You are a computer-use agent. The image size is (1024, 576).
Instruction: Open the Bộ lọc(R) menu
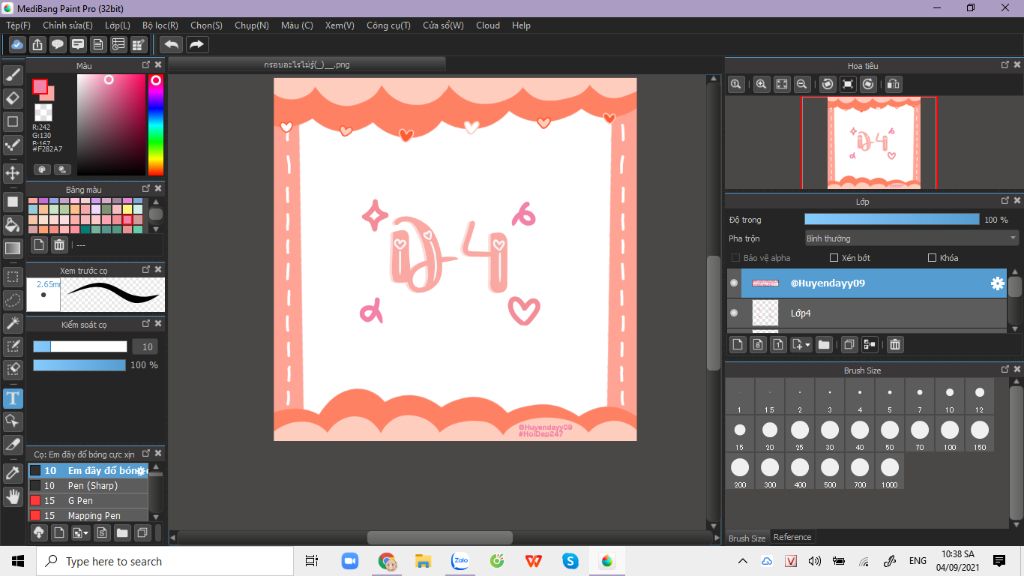point(160,25)
